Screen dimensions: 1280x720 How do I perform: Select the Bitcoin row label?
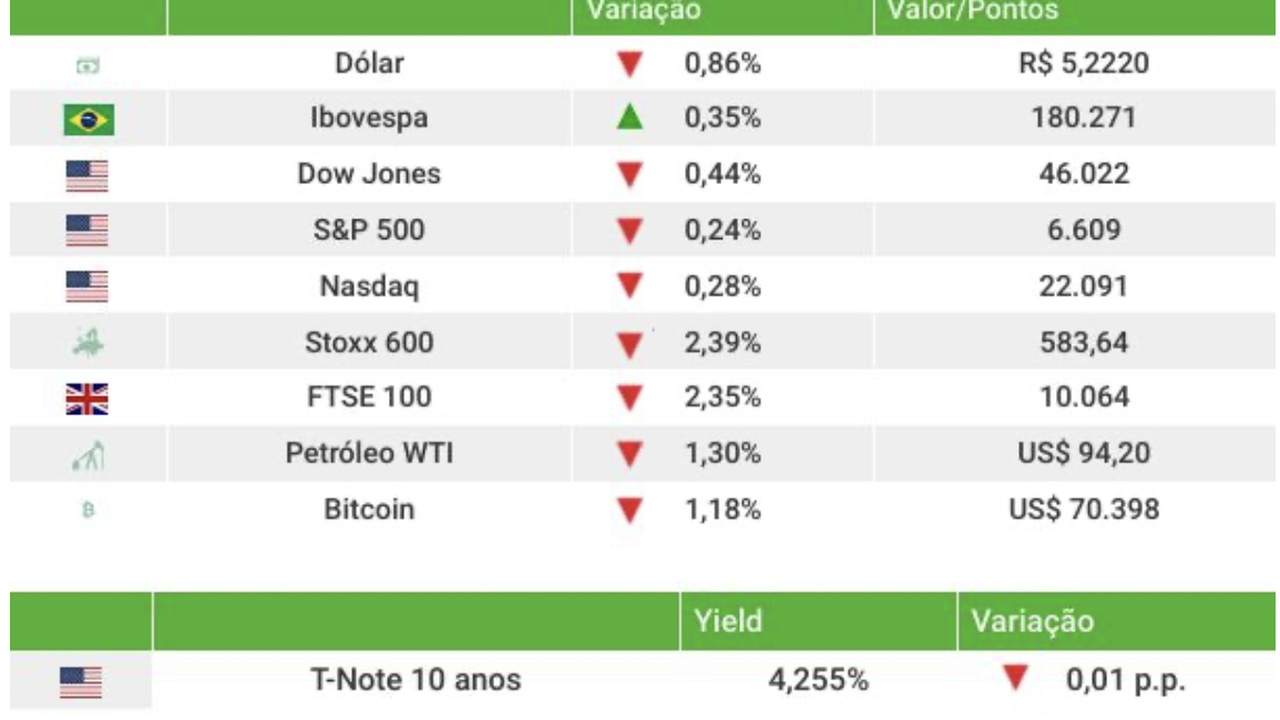pyautogui.click(x=369, y=509)
